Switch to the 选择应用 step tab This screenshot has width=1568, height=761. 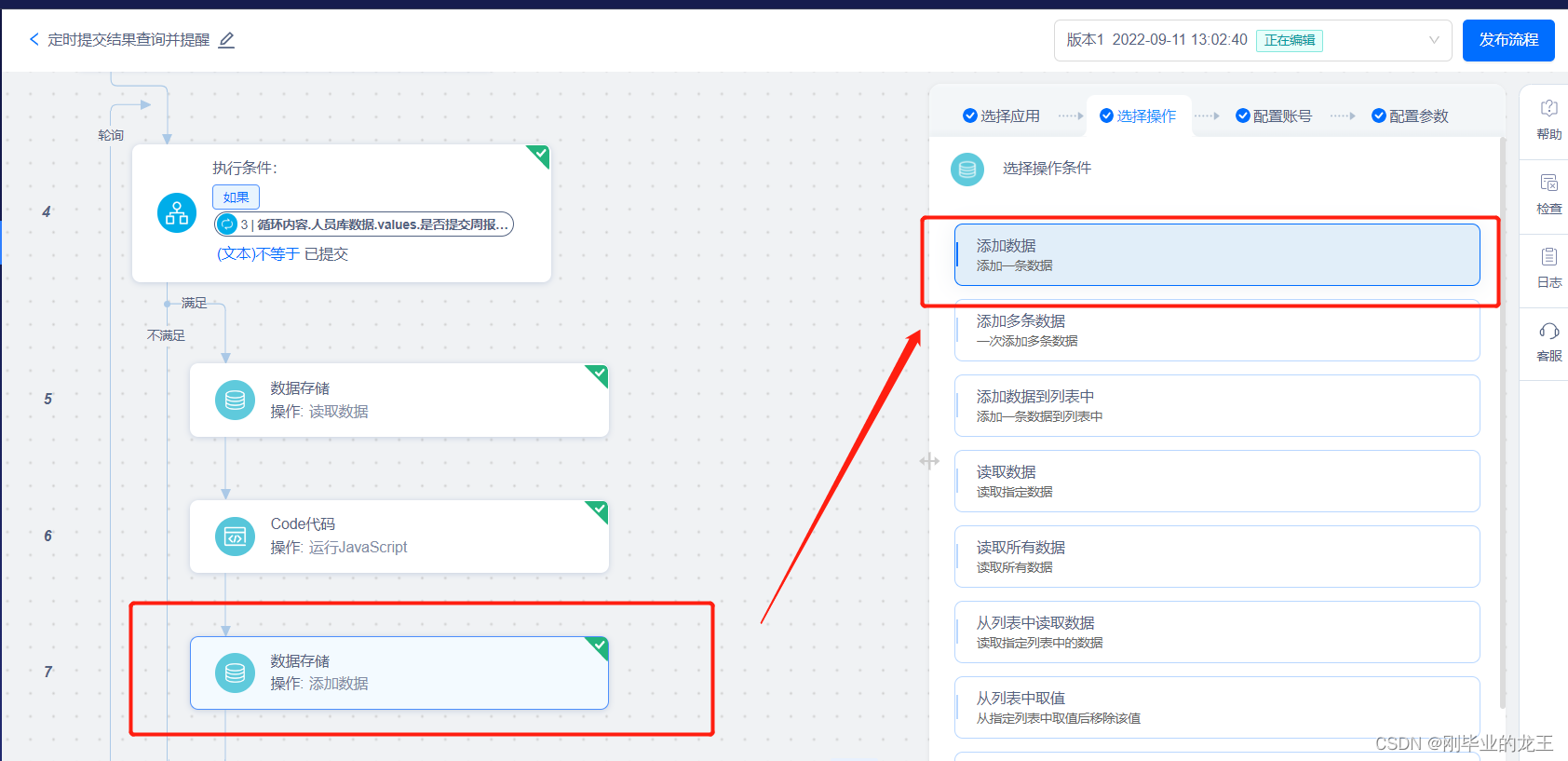(1001, 116)
